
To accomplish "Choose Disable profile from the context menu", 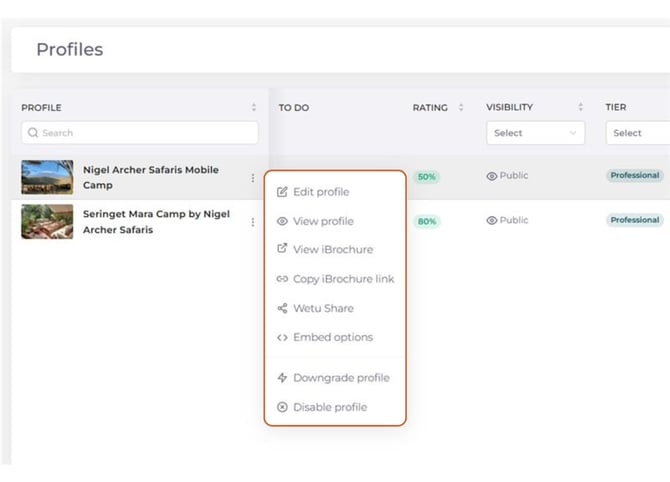I will click(x=329, y=407).
